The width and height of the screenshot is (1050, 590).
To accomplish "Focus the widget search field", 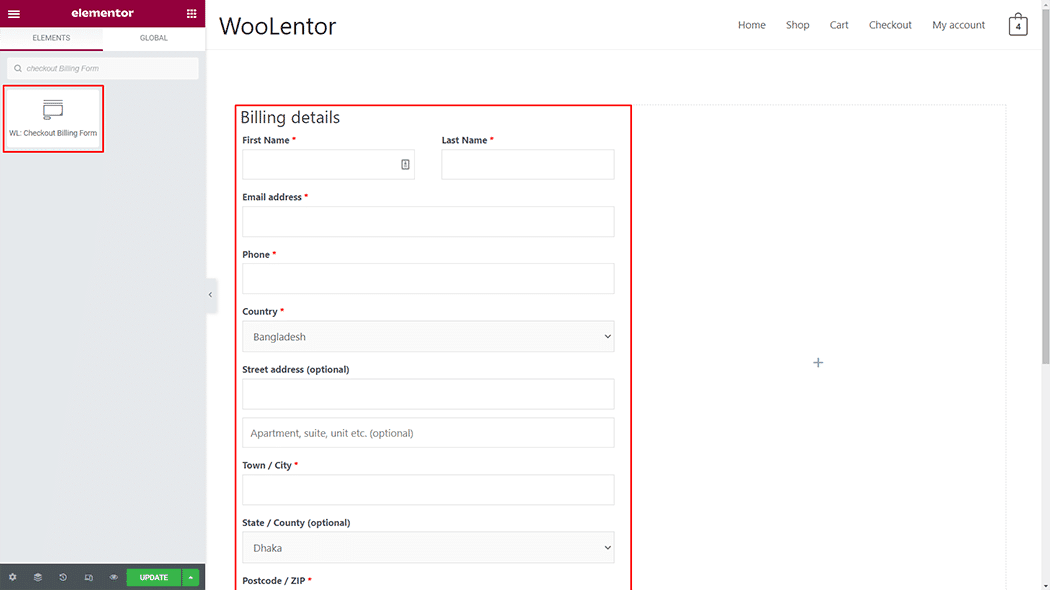I will [103, 68].
